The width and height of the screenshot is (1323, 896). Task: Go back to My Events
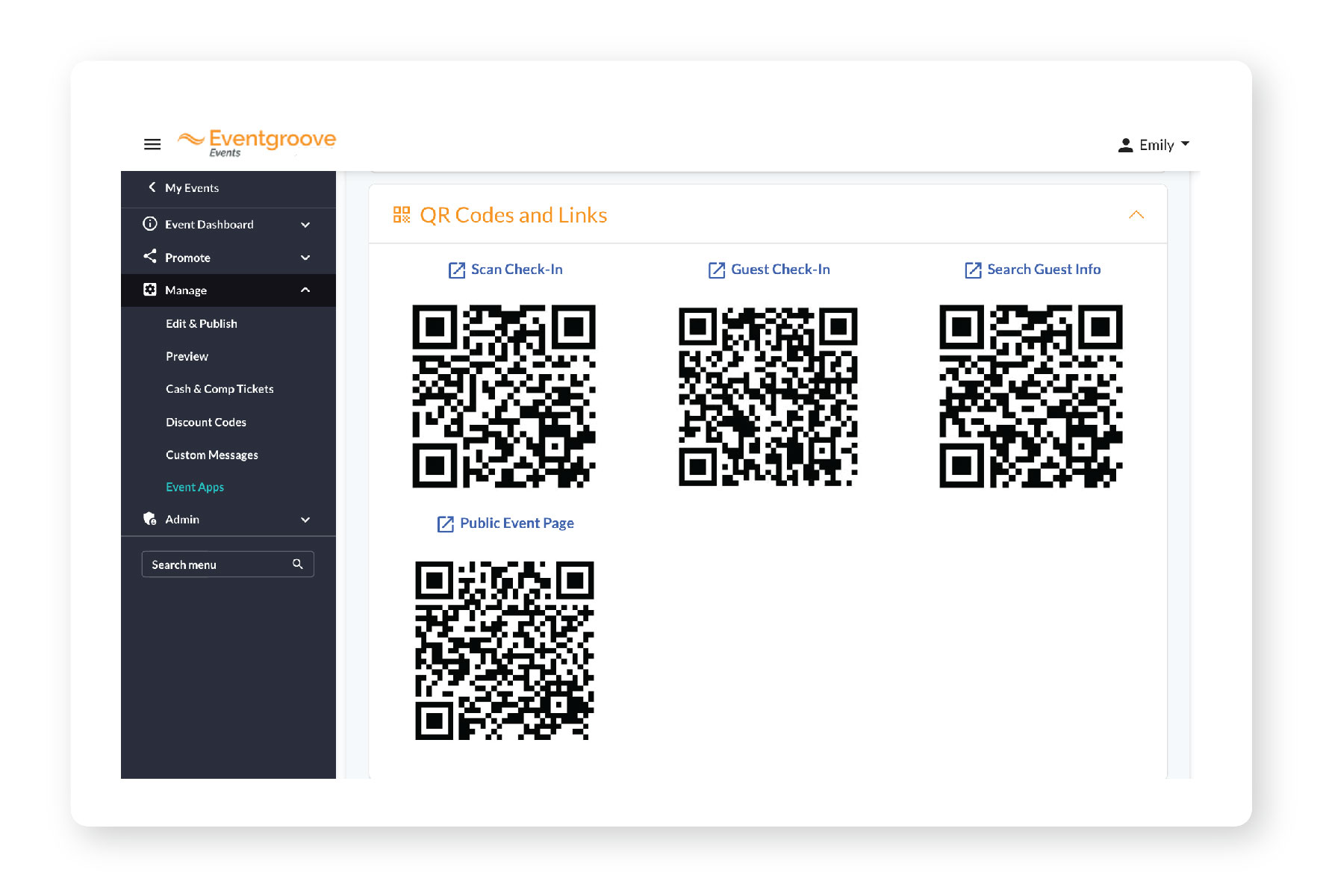click(x=192, y=188)
